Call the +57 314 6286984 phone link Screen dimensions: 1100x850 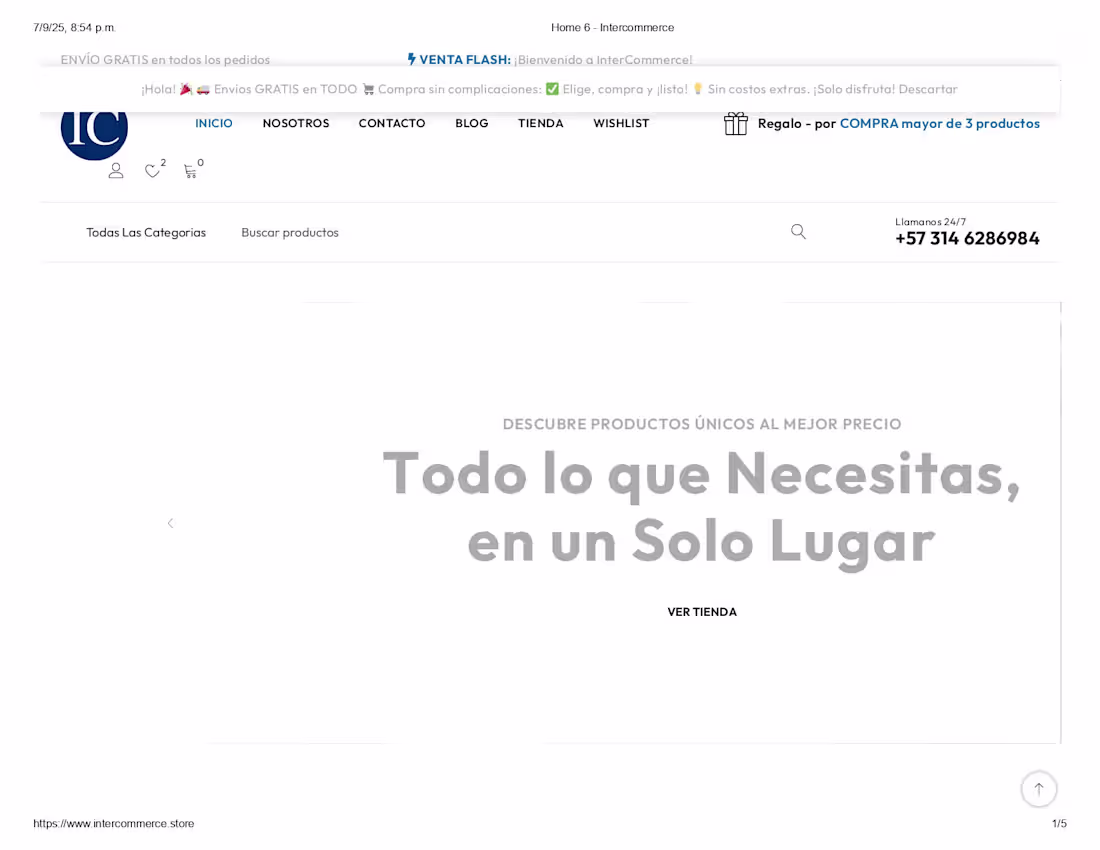click(x=966, y=238)
